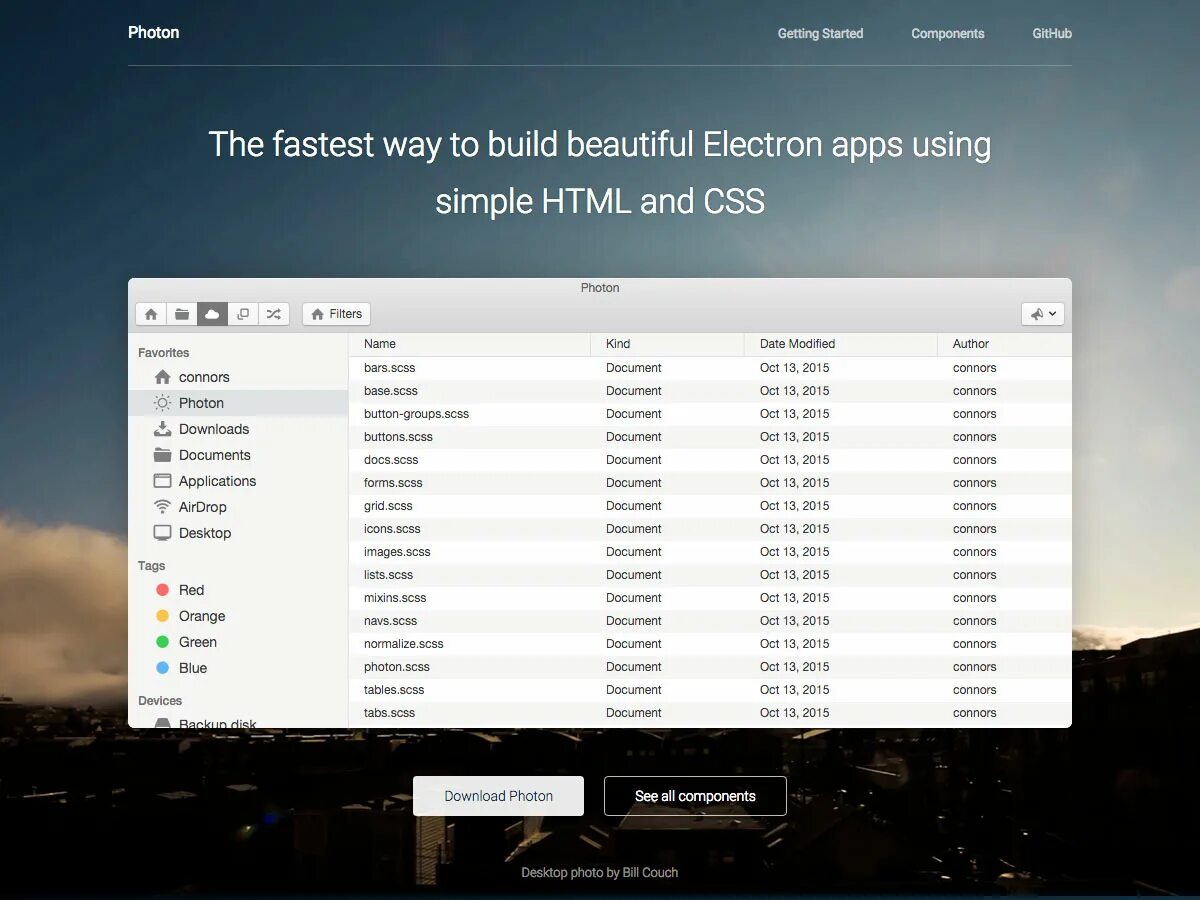
Task: Select mixins.scss in the file list
Action: click(x=710, y=598)
